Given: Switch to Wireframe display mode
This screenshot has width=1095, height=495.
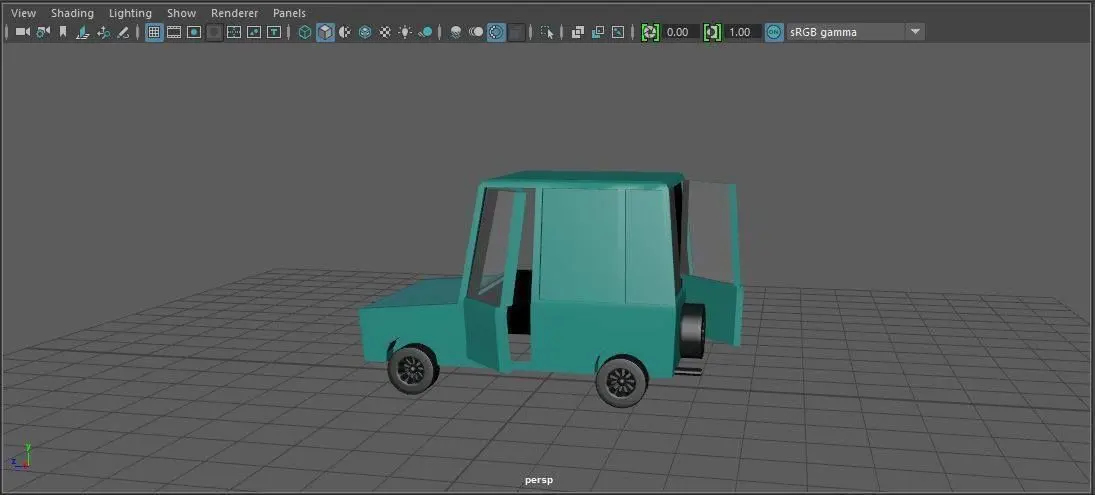Looking at the screenshot, I should [x=305, y=32].
